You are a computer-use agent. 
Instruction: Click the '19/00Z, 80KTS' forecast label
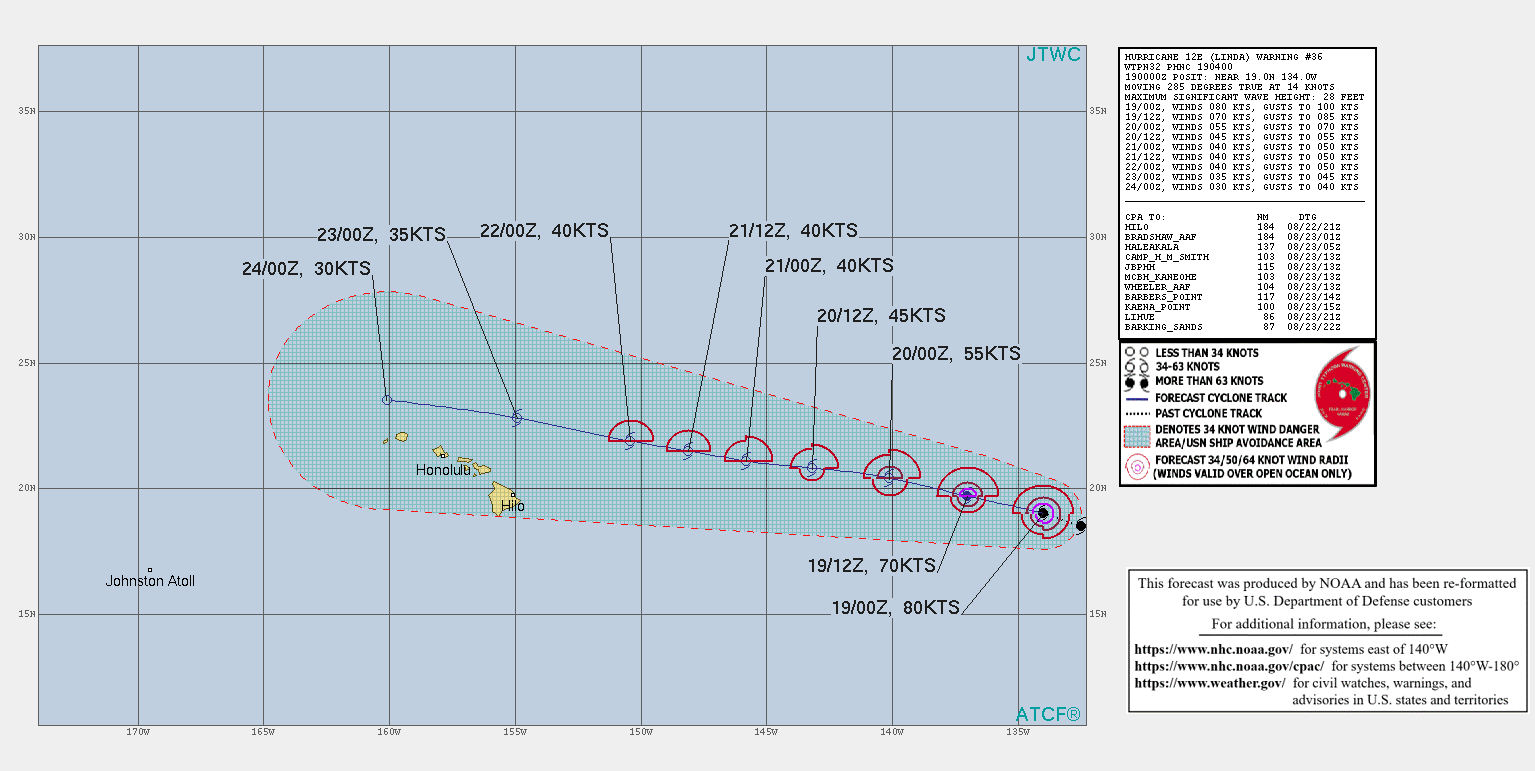pyautogui.click(x=896, y=607)
